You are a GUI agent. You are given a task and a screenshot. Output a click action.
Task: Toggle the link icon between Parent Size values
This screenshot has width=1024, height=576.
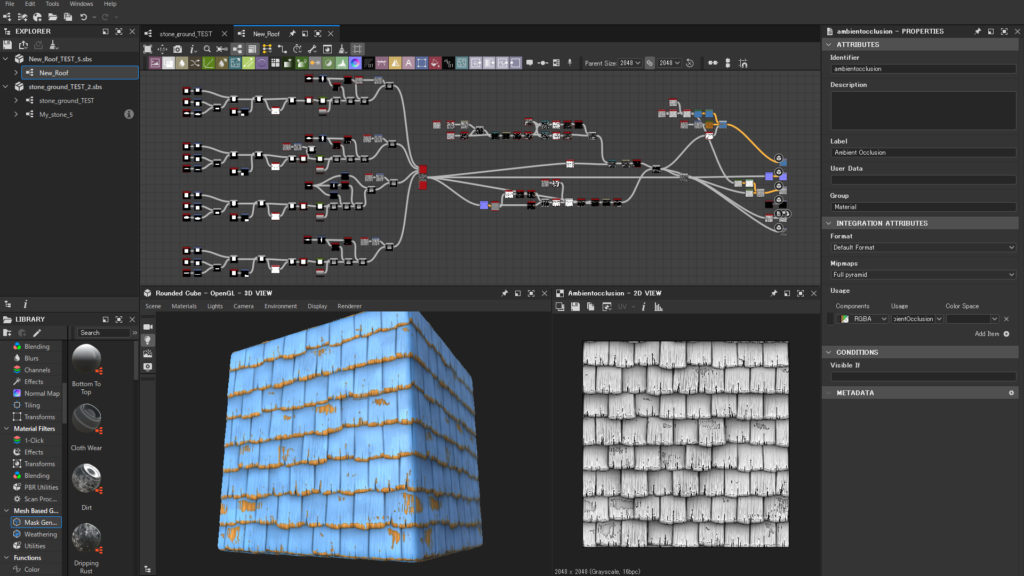(649, 63)
